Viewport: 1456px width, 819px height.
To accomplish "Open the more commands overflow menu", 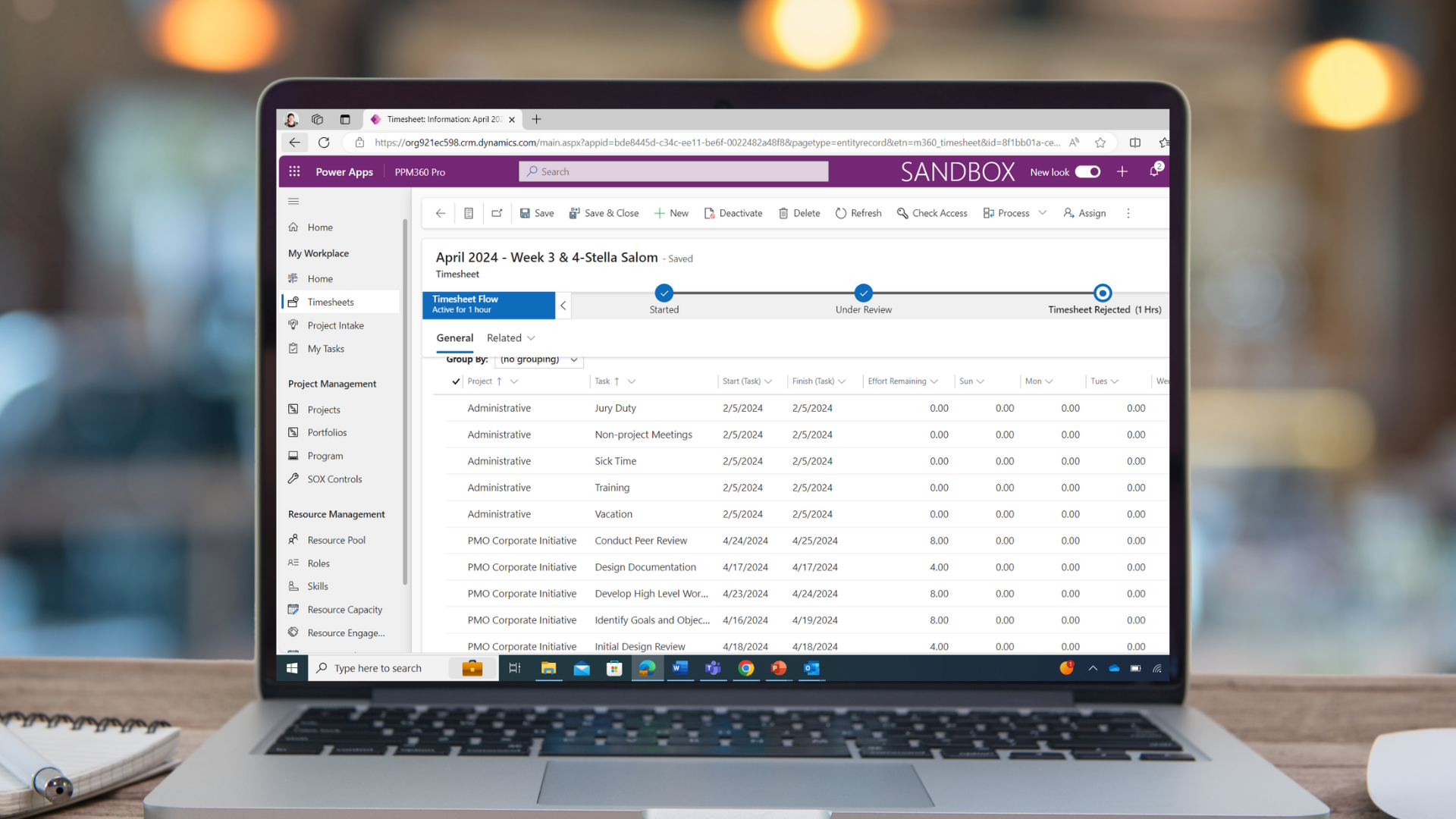I will click(1128, 213).
